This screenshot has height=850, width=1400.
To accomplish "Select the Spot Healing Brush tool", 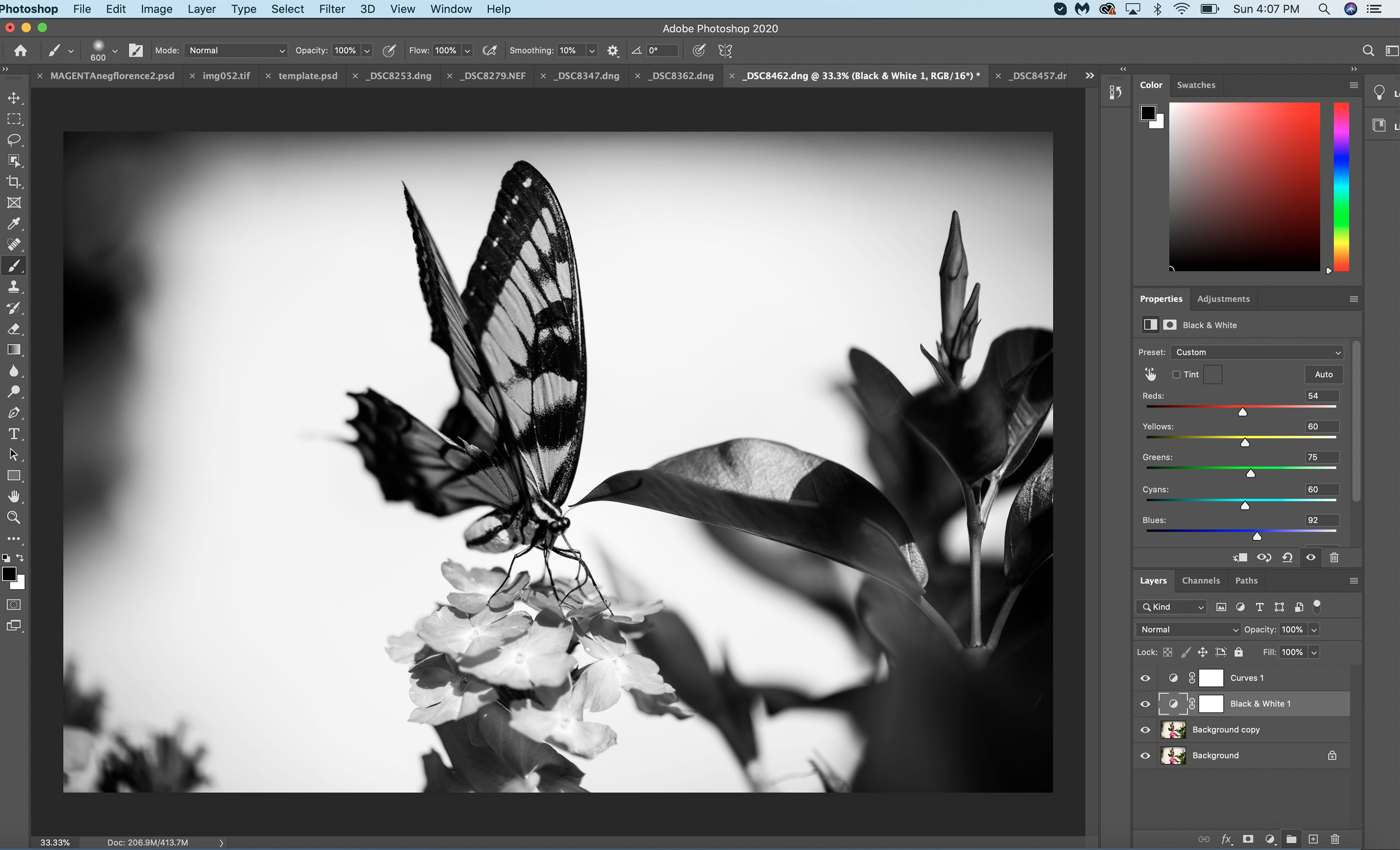I will coord(14,245).
